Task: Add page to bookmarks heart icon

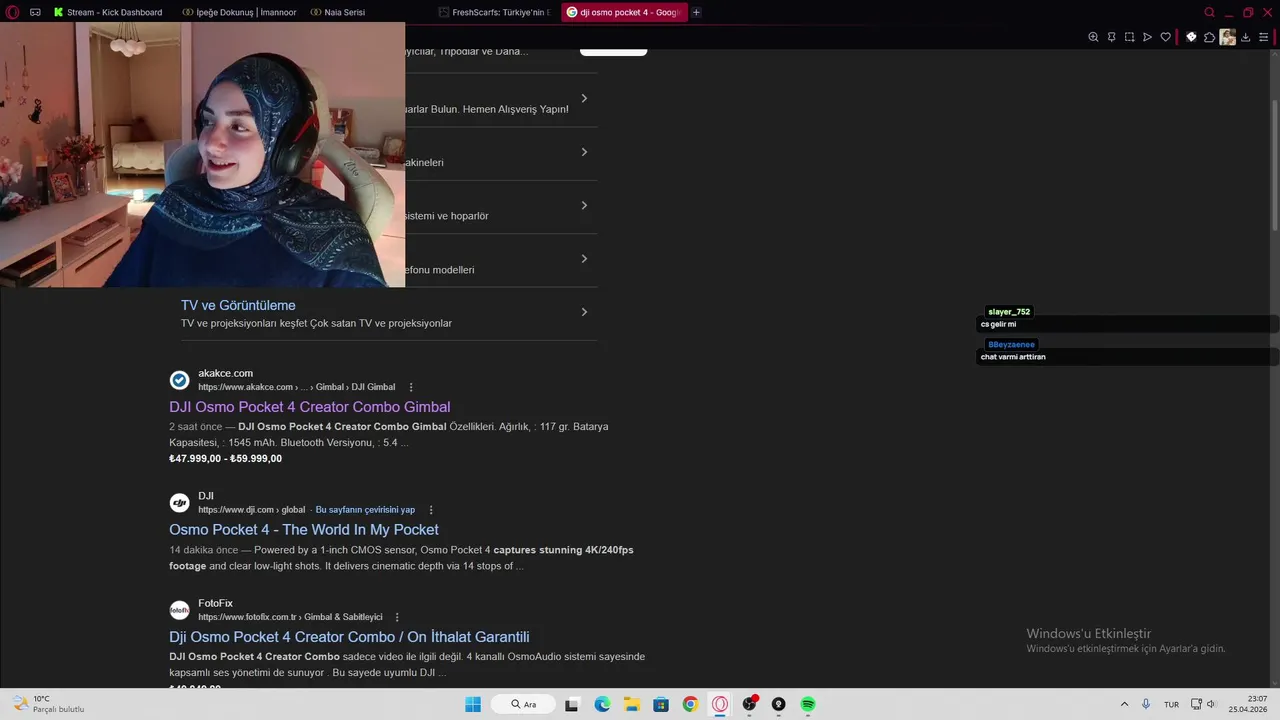Action: pos(1165,37)
